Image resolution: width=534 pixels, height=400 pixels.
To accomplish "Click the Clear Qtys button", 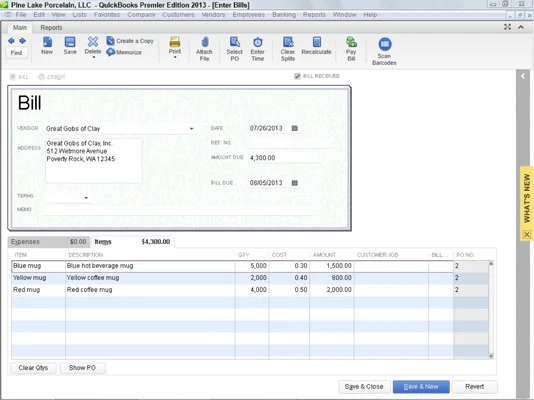I will (33, 368).
